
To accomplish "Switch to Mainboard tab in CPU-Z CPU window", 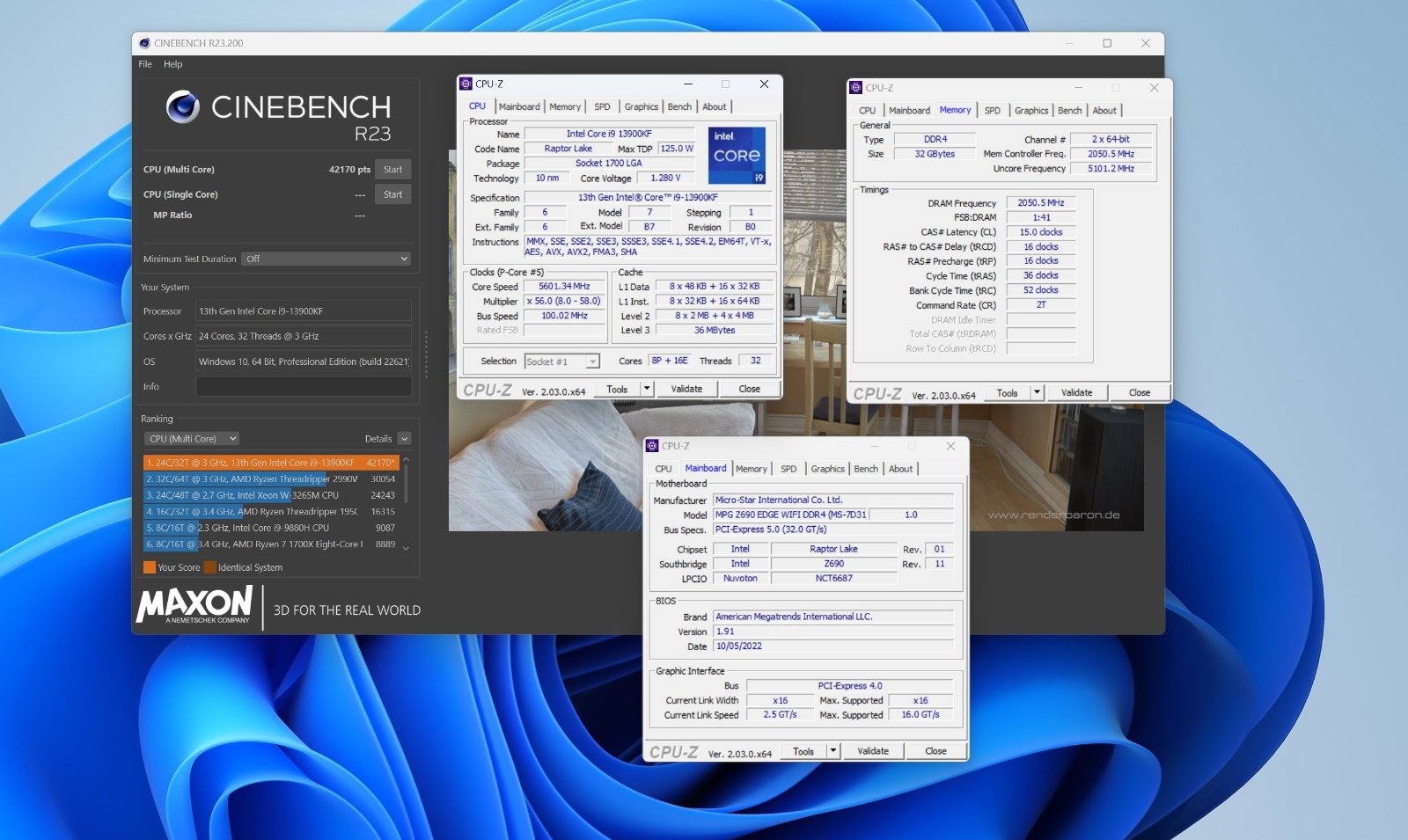I will [519, 106].
